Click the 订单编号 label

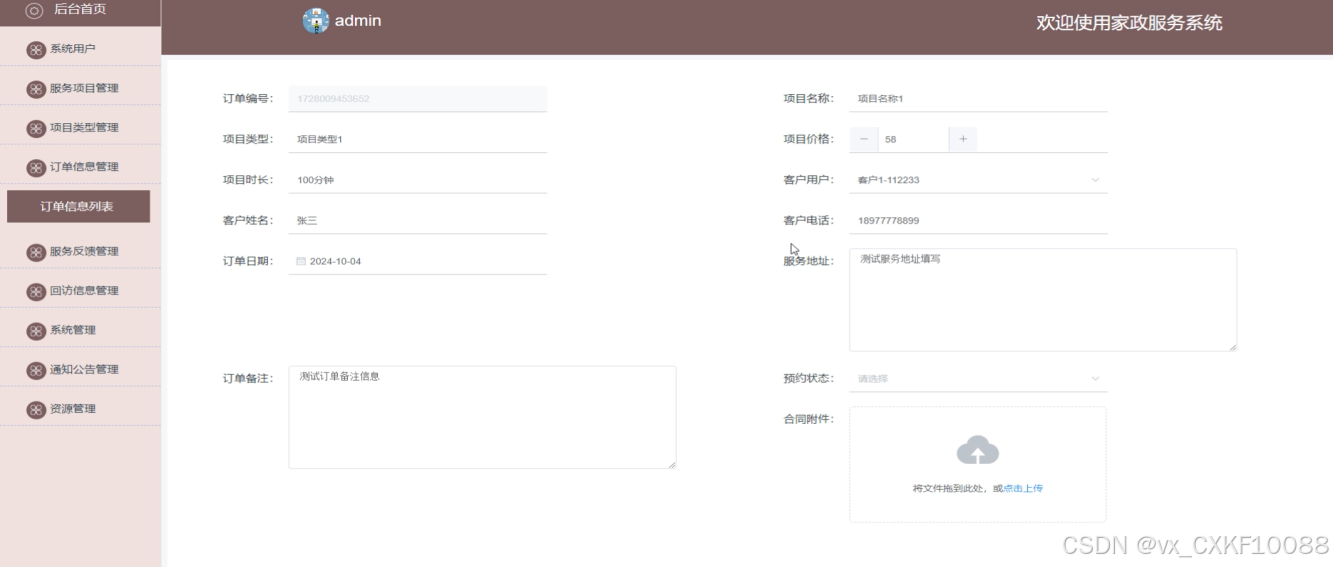click(248, 98)
